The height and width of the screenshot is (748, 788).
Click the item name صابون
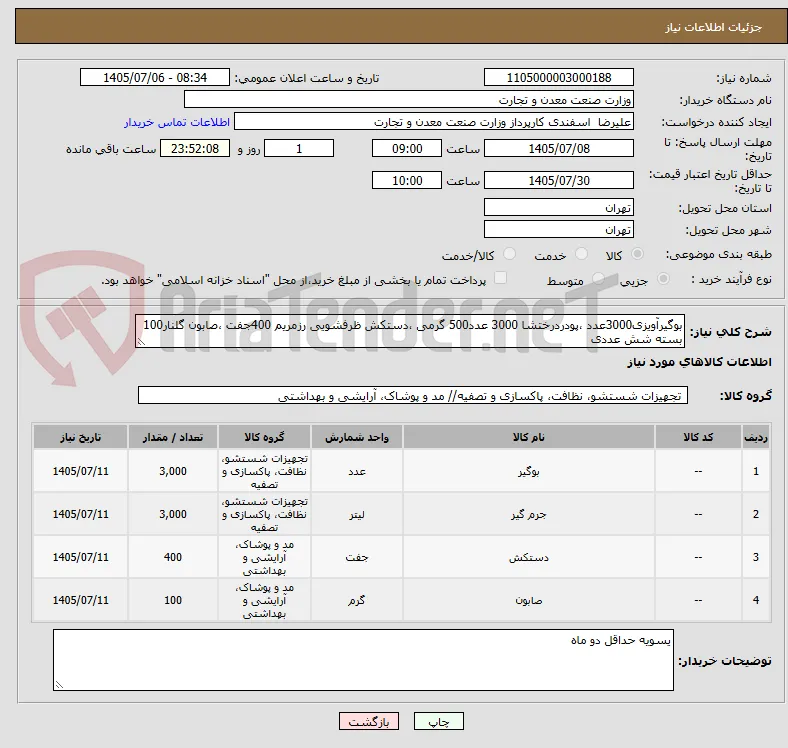click(x=529, y=600)
